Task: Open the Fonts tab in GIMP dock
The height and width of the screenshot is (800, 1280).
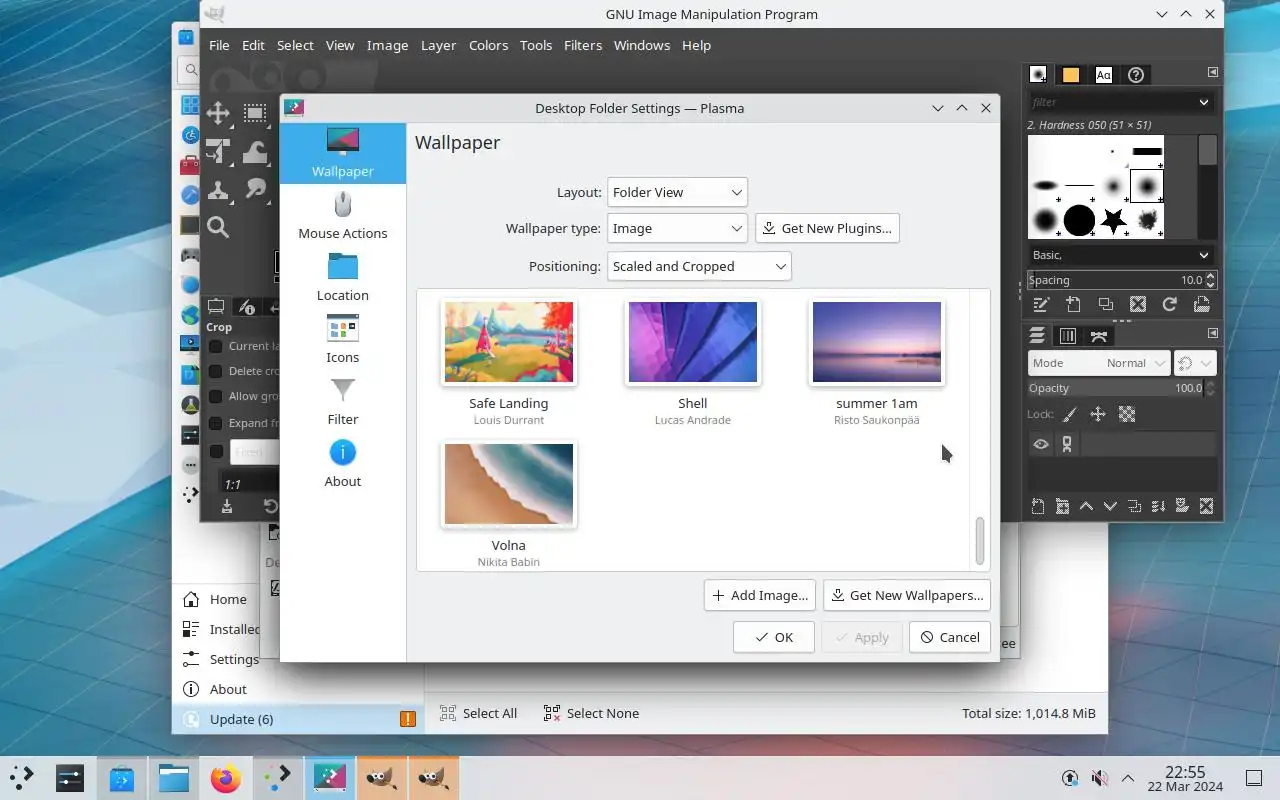Action: [1103, 74]
